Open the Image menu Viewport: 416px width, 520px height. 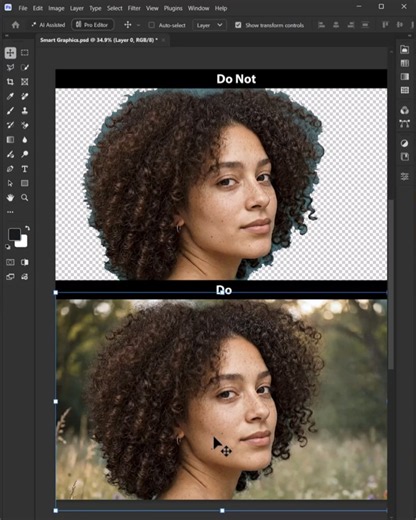[x=56, y=8]
